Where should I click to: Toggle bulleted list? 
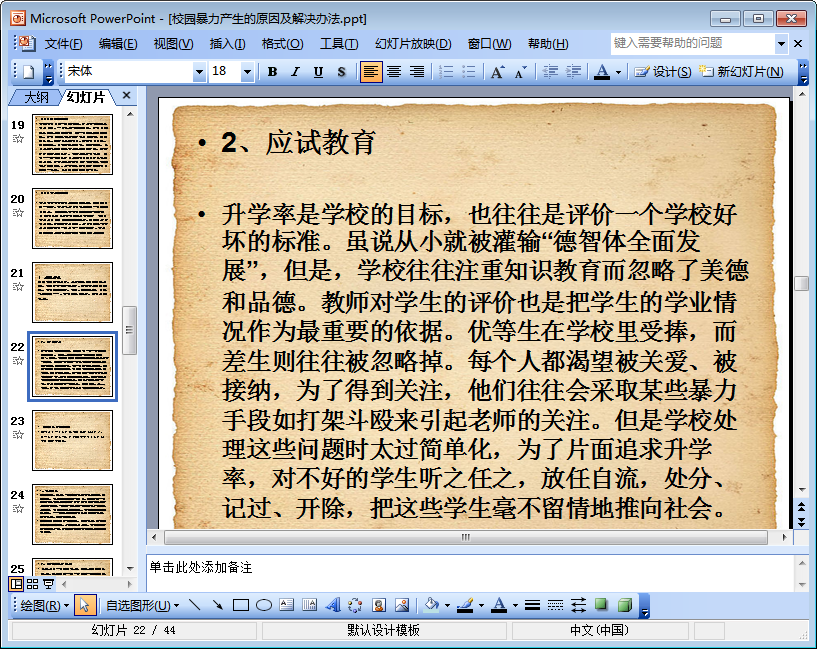point(468,72)
